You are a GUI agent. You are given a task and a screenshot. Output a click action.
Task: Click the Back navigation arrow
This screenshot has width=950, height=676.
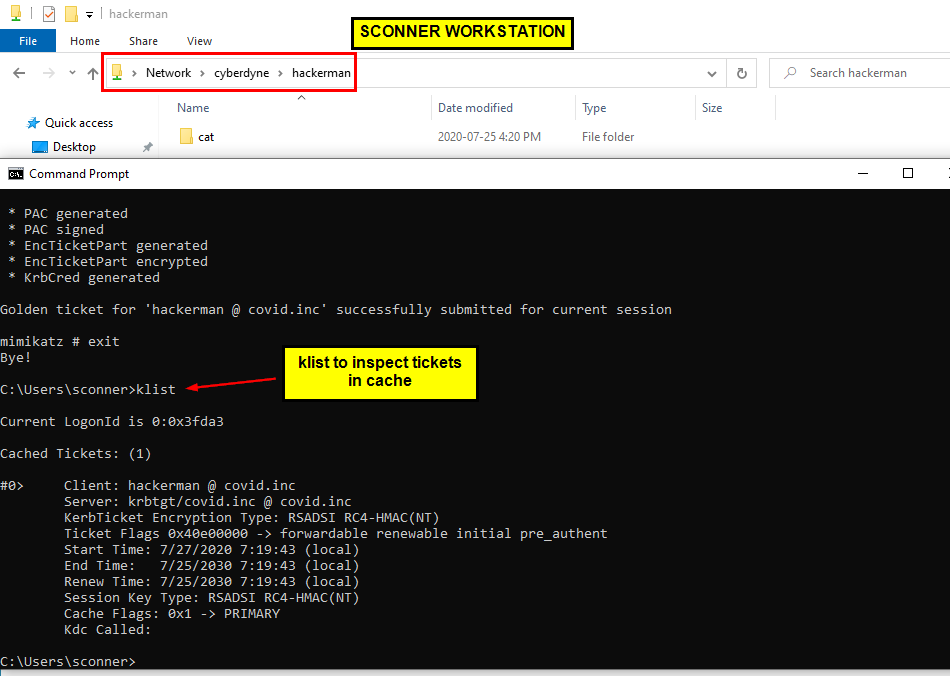coord(18,72)
